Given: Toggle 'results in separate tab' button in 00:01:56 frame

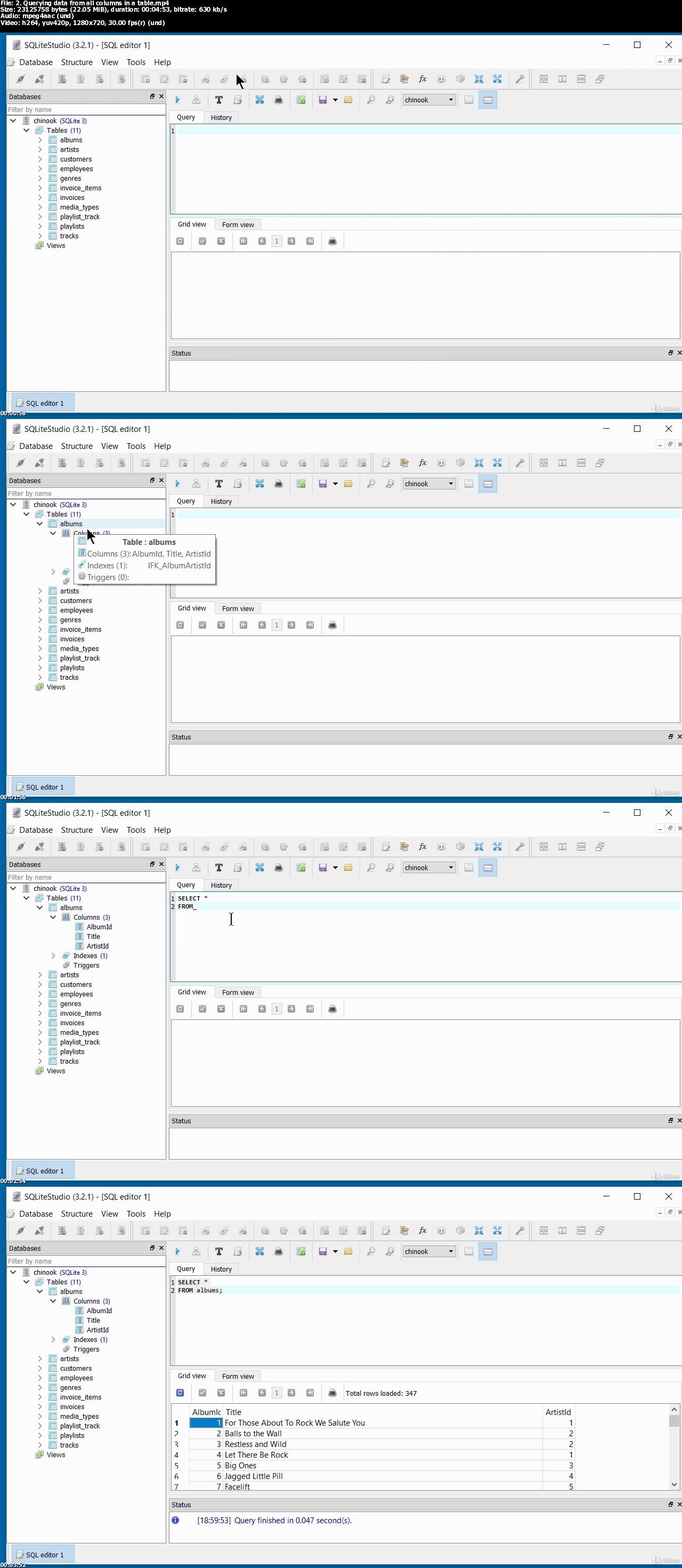Looking at the screenshot, I should 469,484.
